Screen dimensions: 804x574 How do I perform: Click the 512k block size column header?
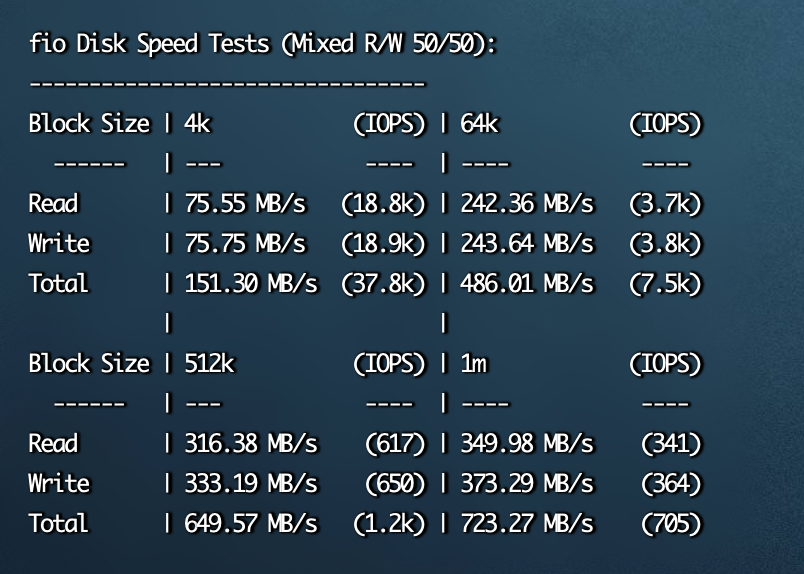[209, 364]
